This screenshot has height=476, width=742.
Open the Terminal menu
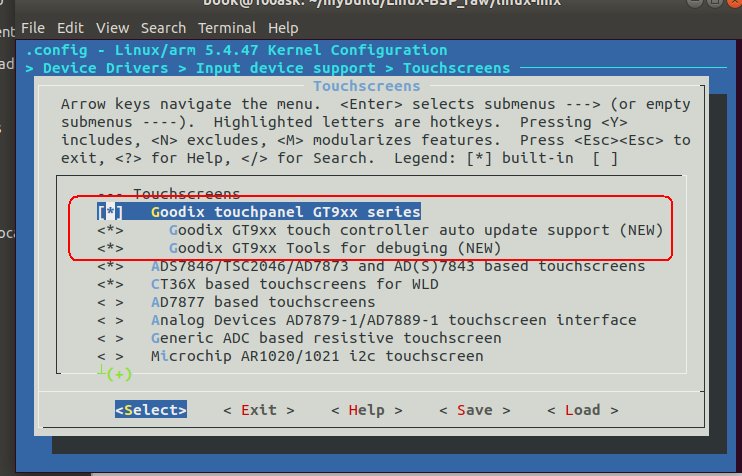tap(227, 28)
